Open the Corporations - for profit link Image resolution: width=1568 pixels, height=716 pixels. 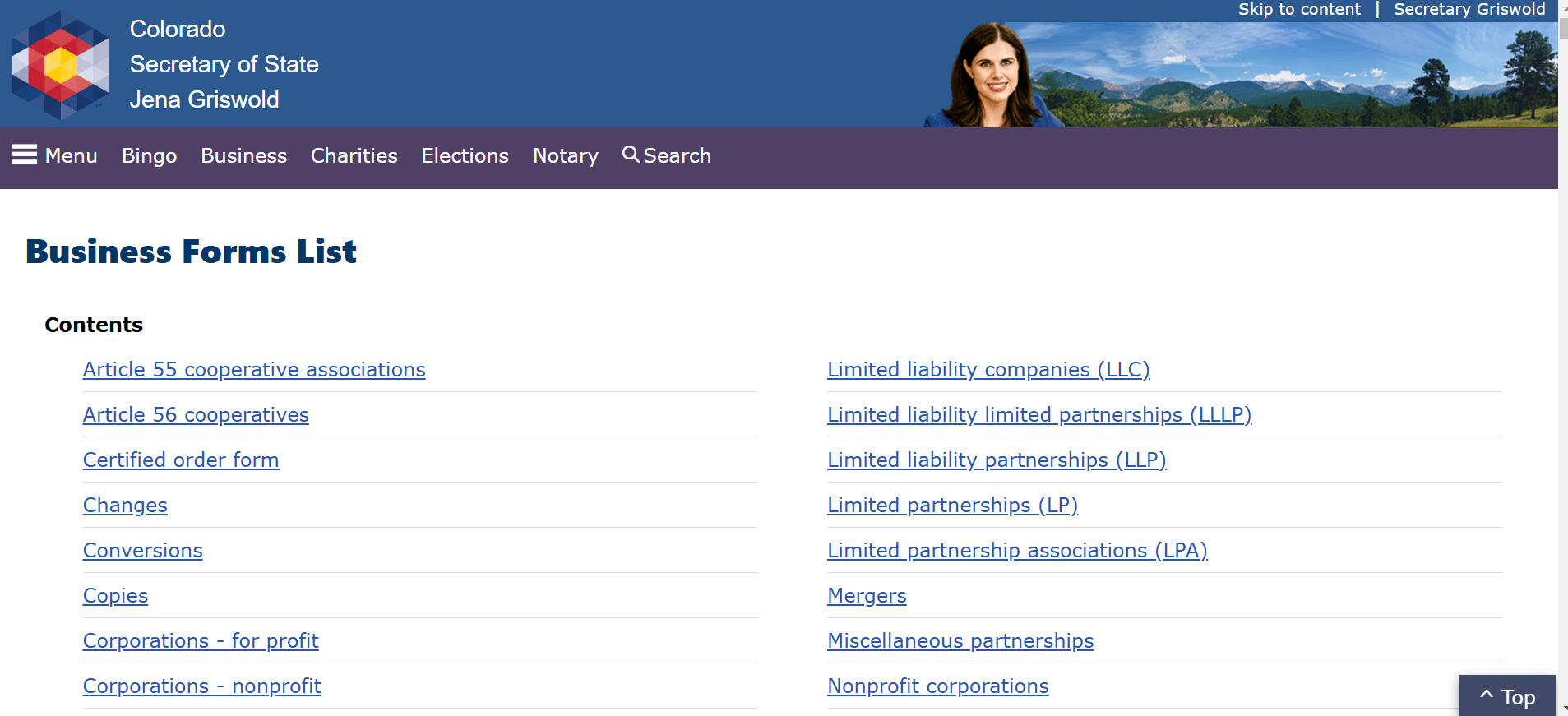[201, 641]
